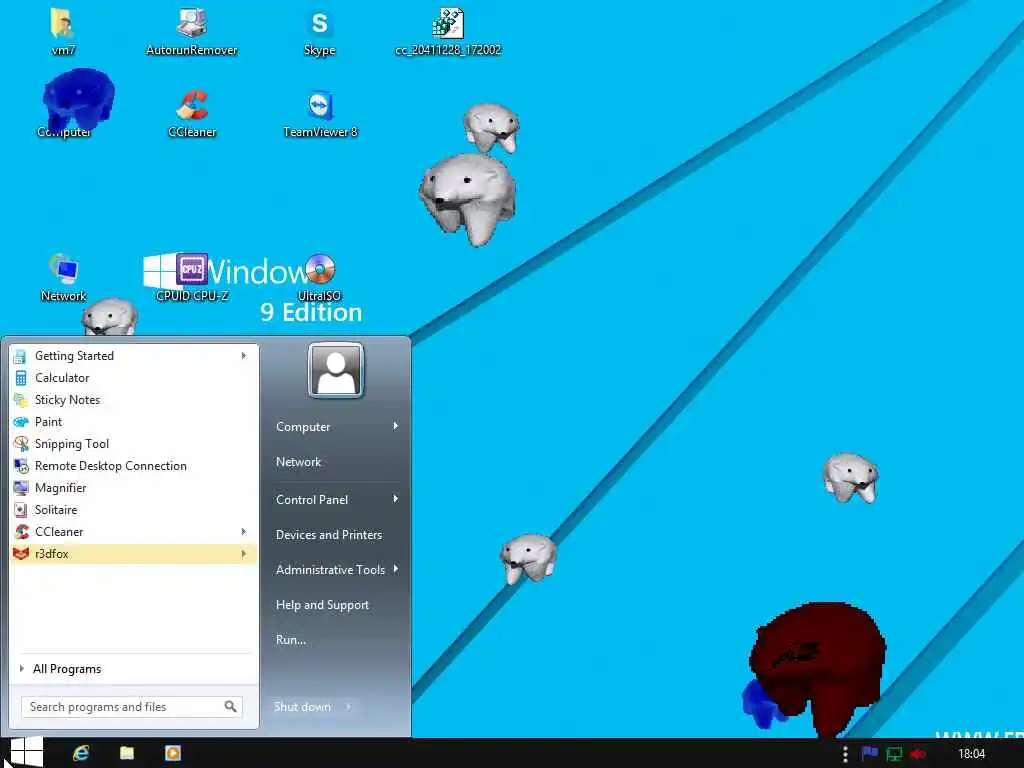Launch CCleaner desktop shortcut
Image resolution: width=1024 pixels, height=768 pixels.
pyautogui.click(x=191, y=113)
